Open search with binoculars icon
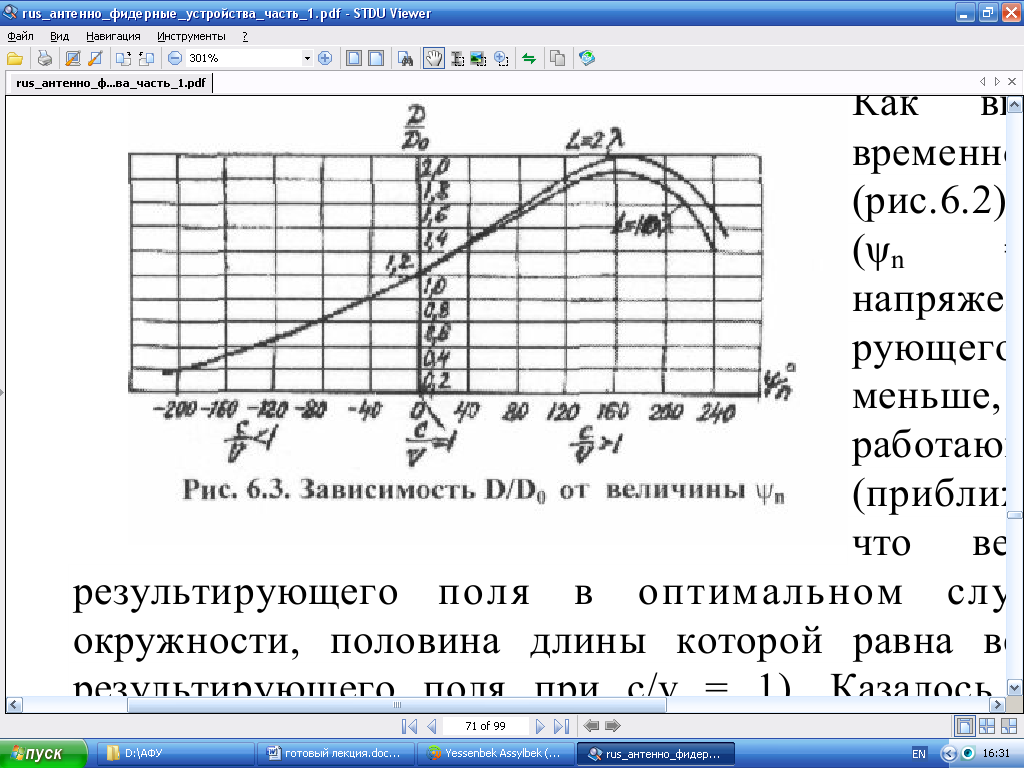 (x=406, y=59)
